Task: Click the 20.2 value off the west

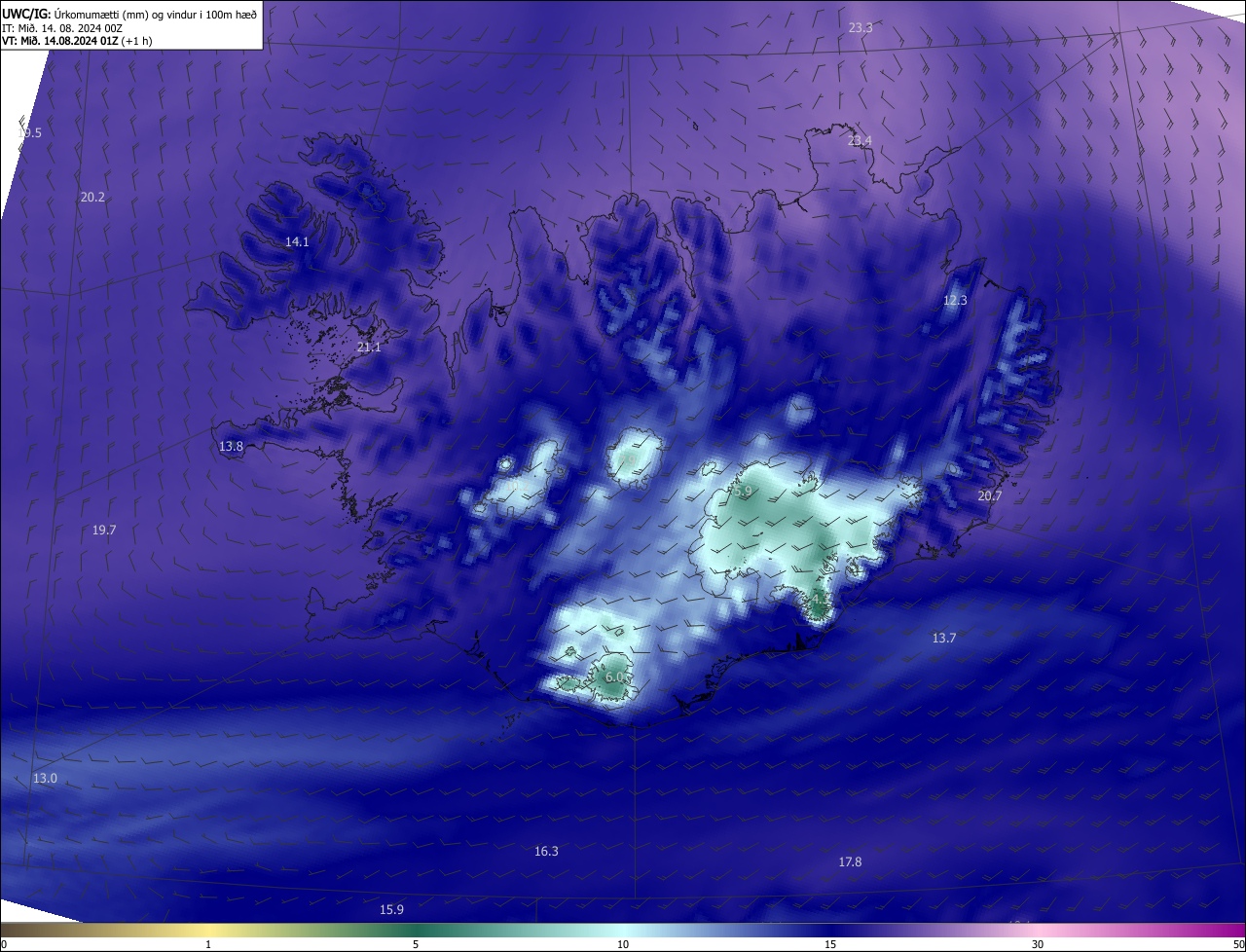Action: [92, 197]
